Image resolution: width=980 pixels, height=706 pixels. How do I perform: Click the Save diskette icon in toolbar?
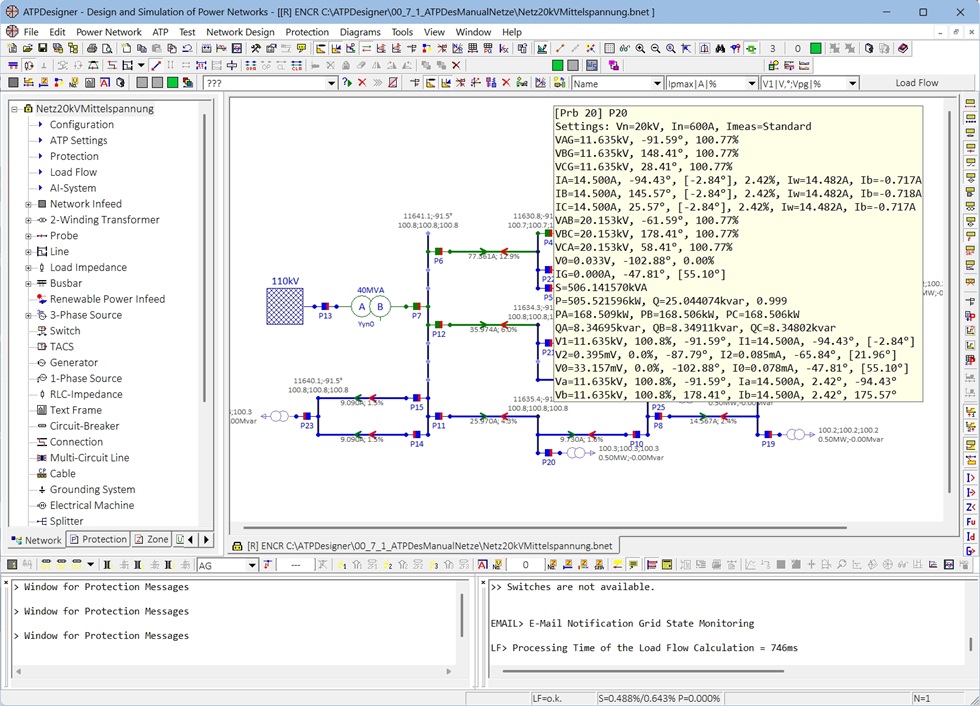click(43, 48)
